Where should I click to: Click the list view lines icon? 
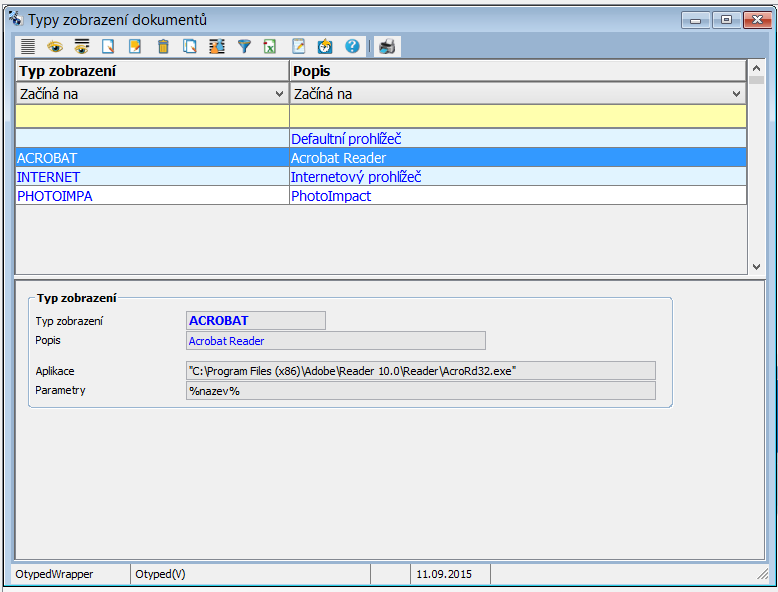tap(28, 46)
